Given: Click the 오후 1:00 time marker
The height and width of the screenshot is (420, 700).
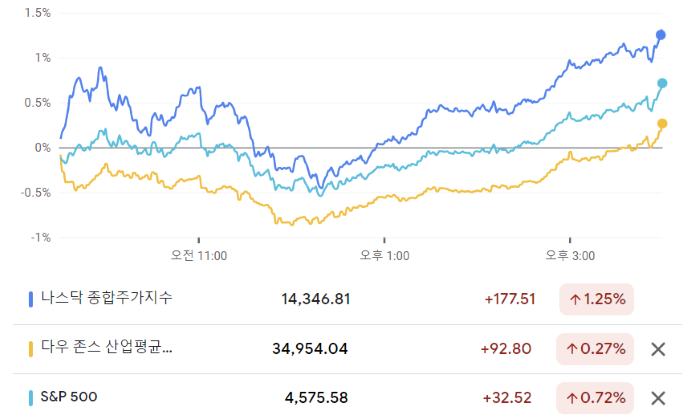Looking at the screenshot, I should pos(385,256).
